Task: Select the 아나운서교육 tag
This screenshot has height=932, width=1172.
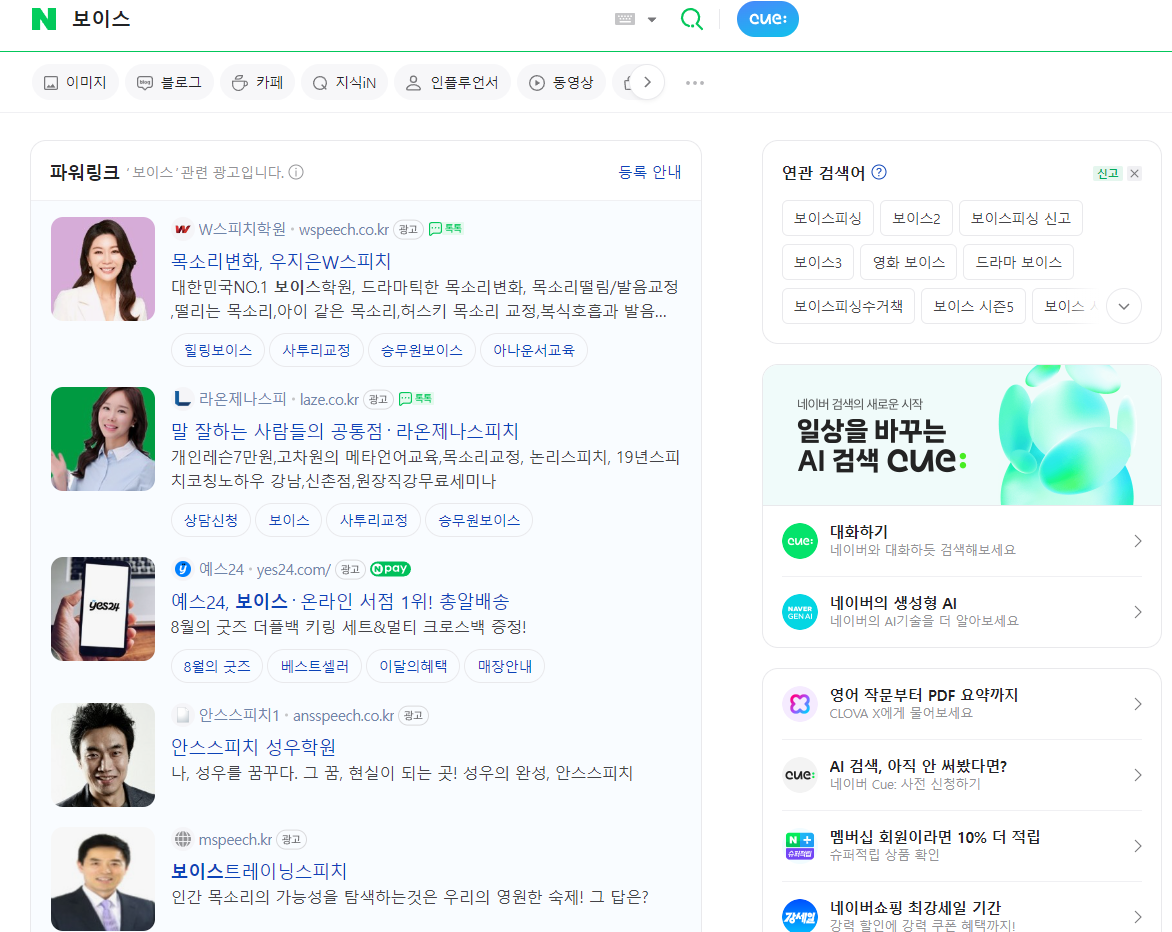Action: point(534,350)
